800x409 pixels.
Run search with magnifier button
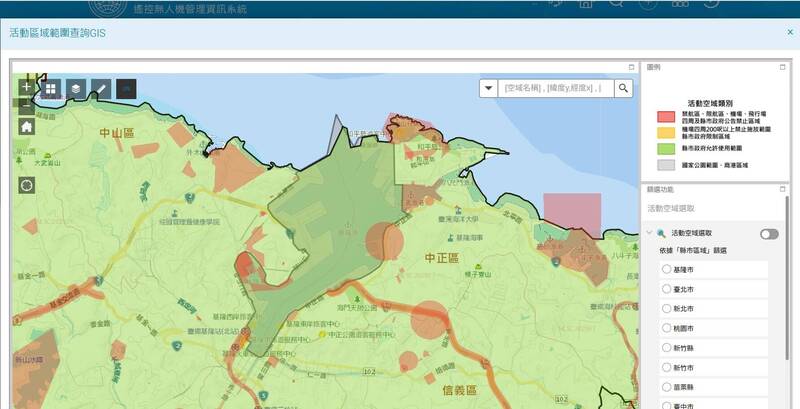pos(623,88)
